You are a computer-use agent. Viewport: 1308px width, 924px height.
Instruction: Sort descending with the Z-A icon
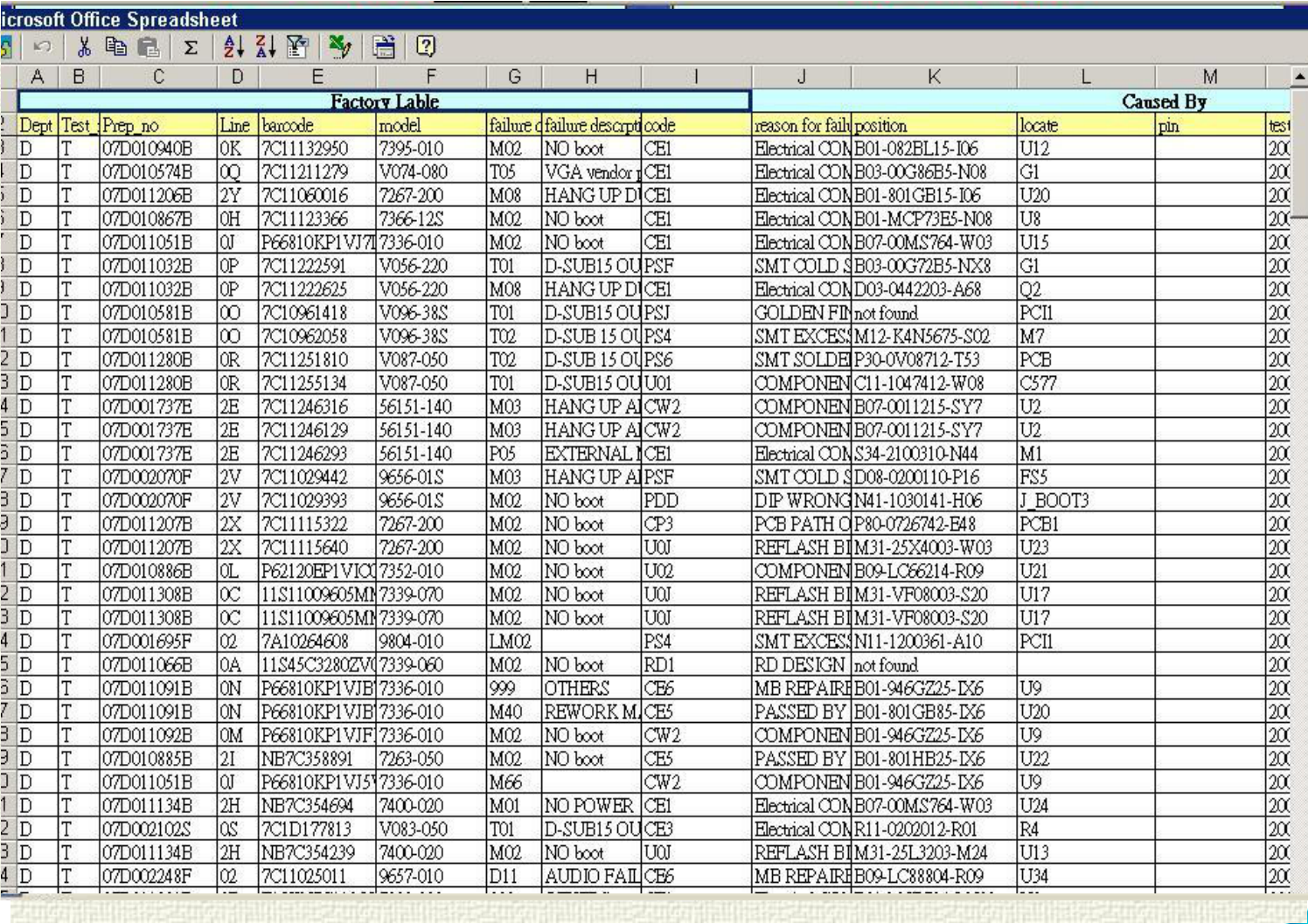266,47
